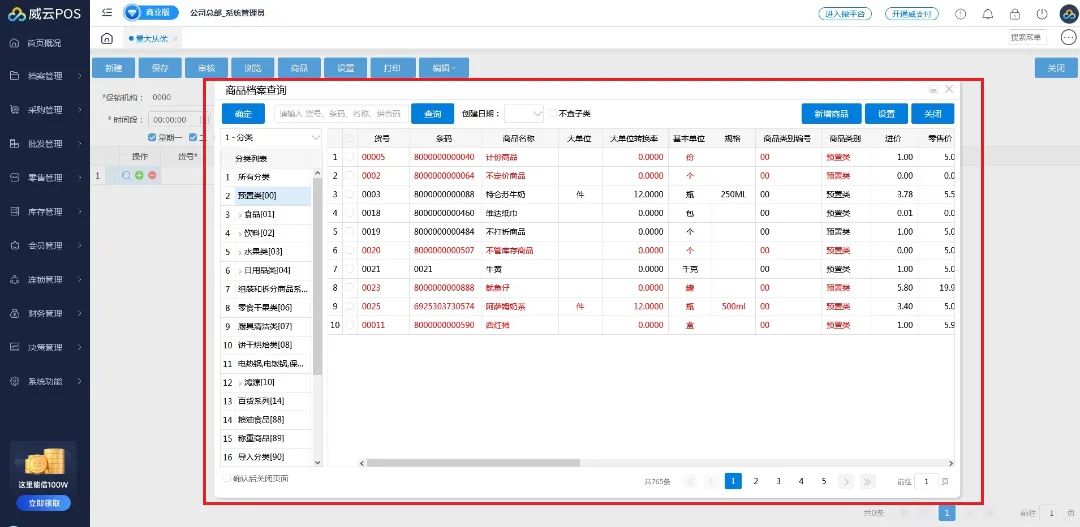
Task: Select 预置类[00] in the category list
Action: 257,196
